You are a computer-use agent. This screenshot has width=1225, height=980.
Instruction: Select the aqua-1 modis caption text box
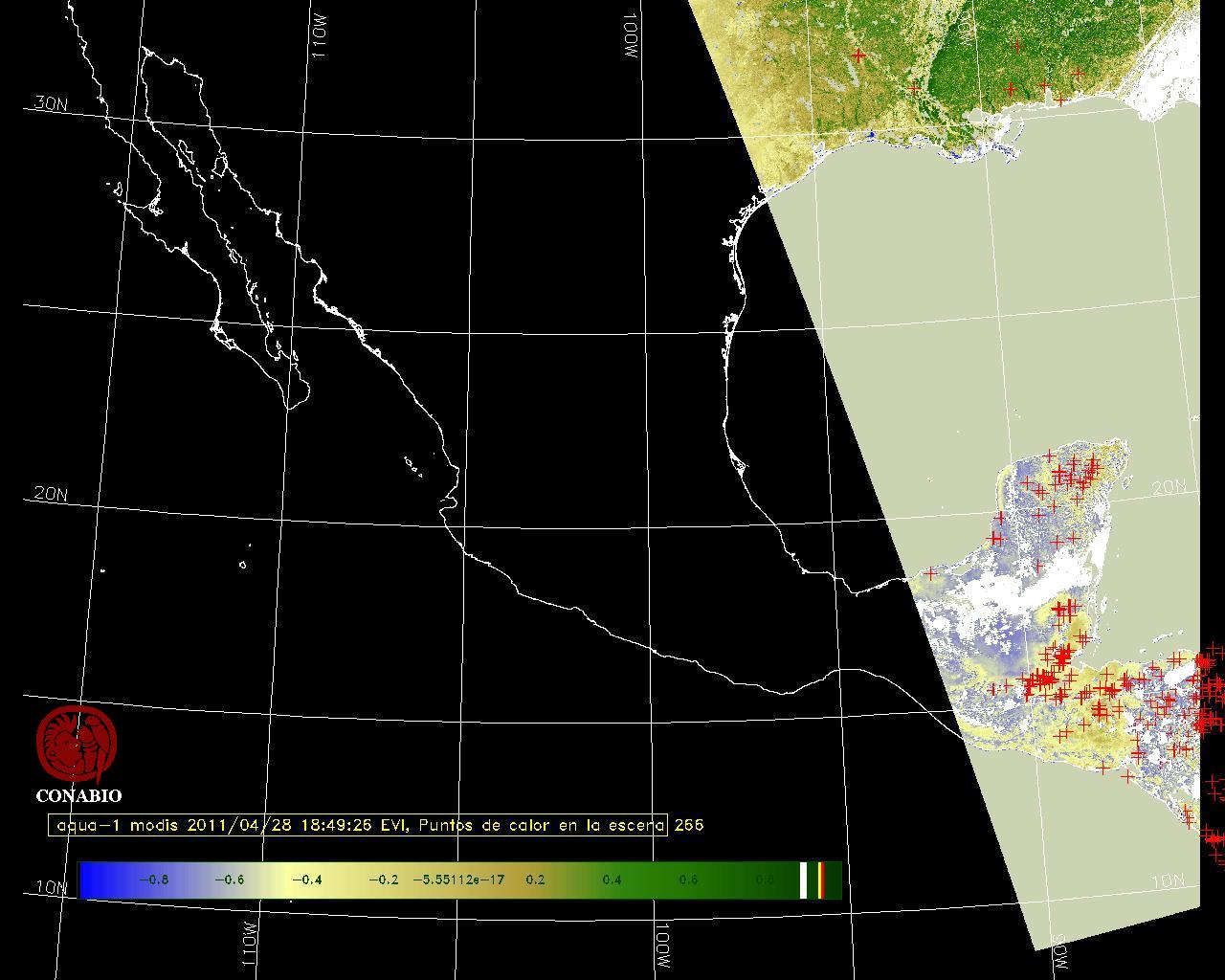point(358,825)
